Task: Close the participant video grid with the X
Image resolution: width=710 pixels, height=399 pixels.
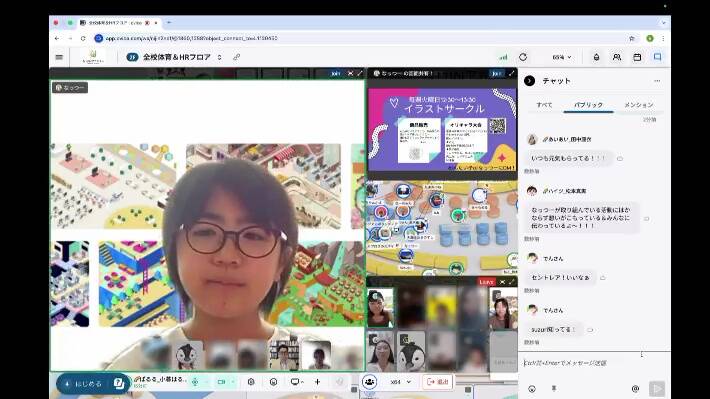Action: (x=502, y=282)
